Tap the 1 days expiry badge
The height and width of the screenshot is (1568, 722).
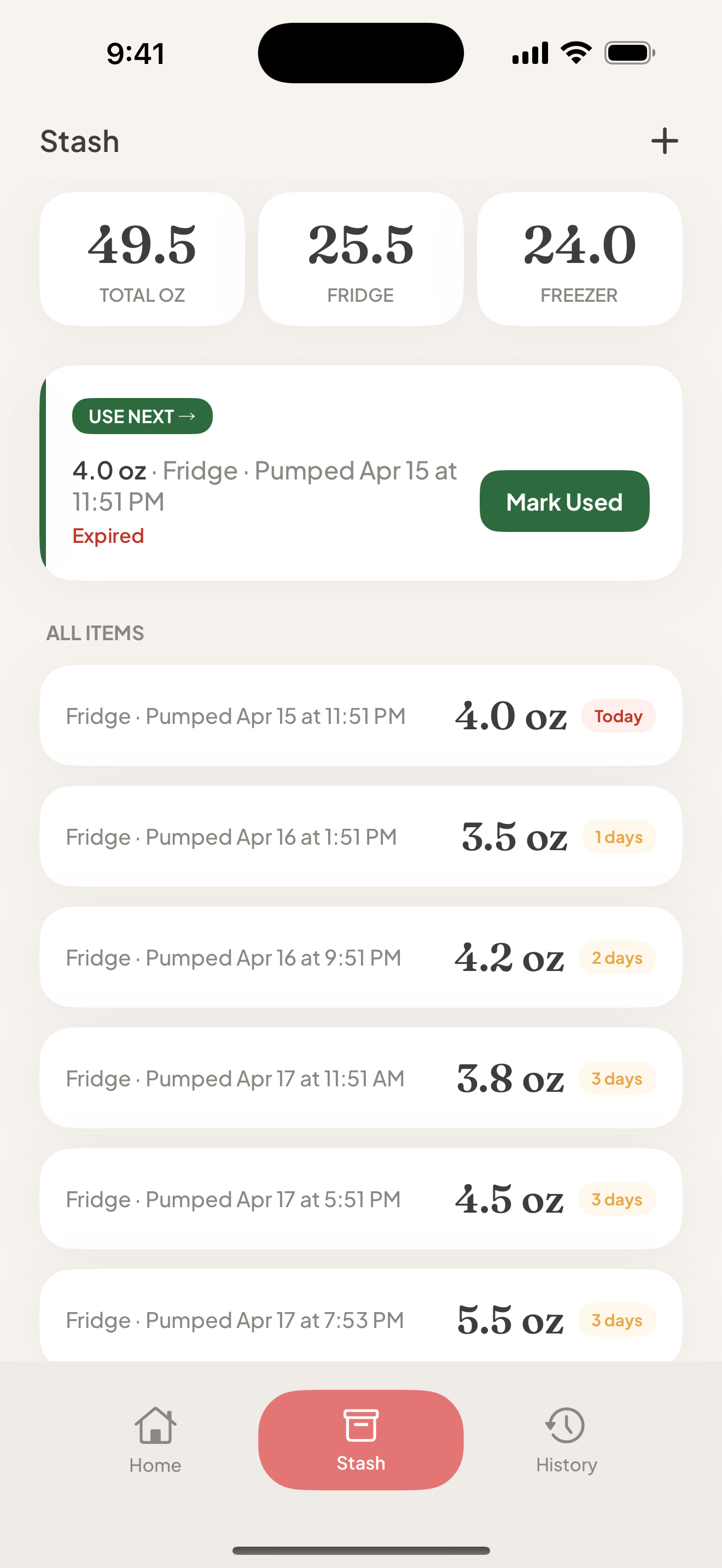619,837
